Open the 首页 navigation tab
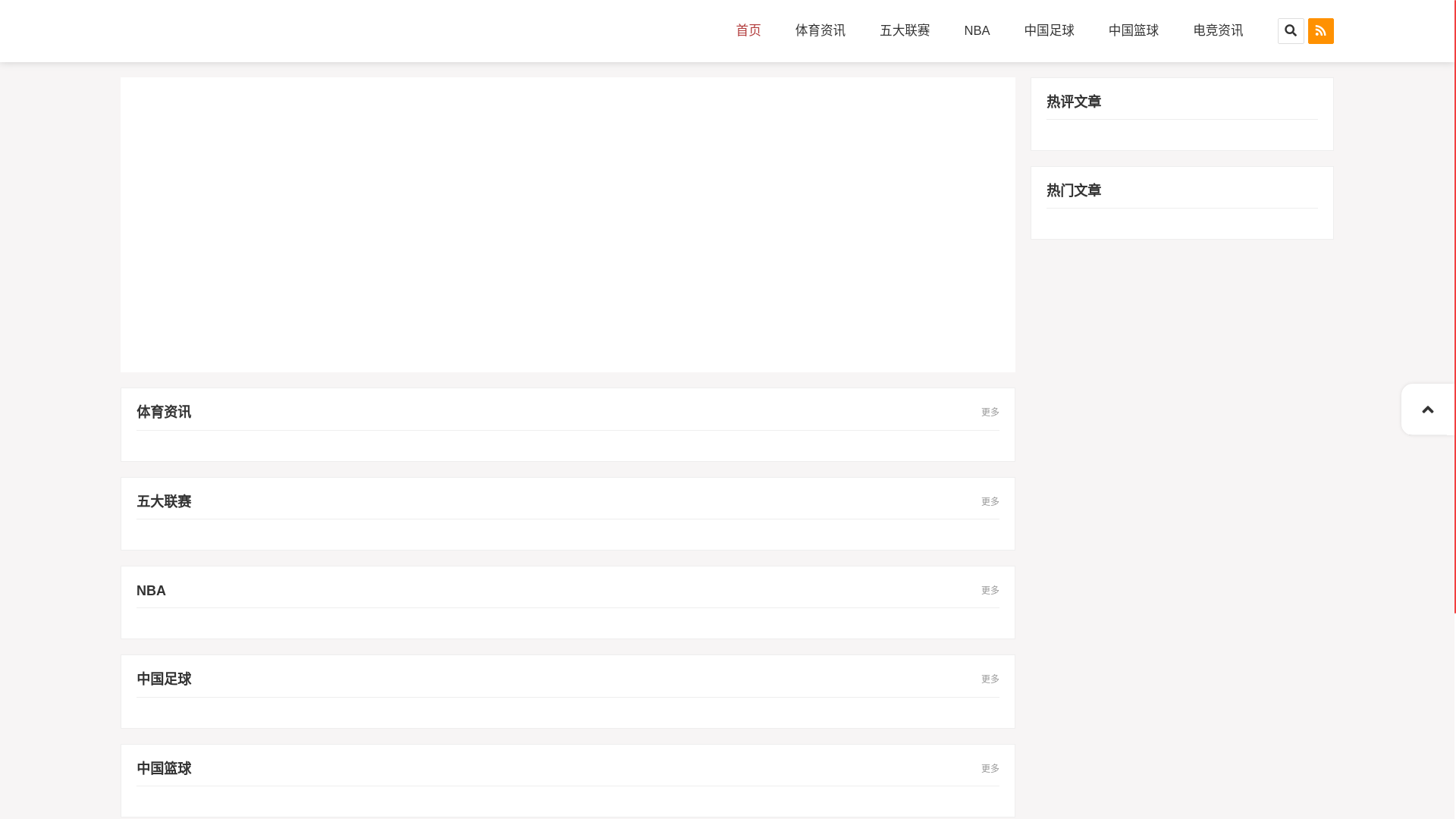Viewport: 1456px width, 819px height. click(x=748, y=31)
